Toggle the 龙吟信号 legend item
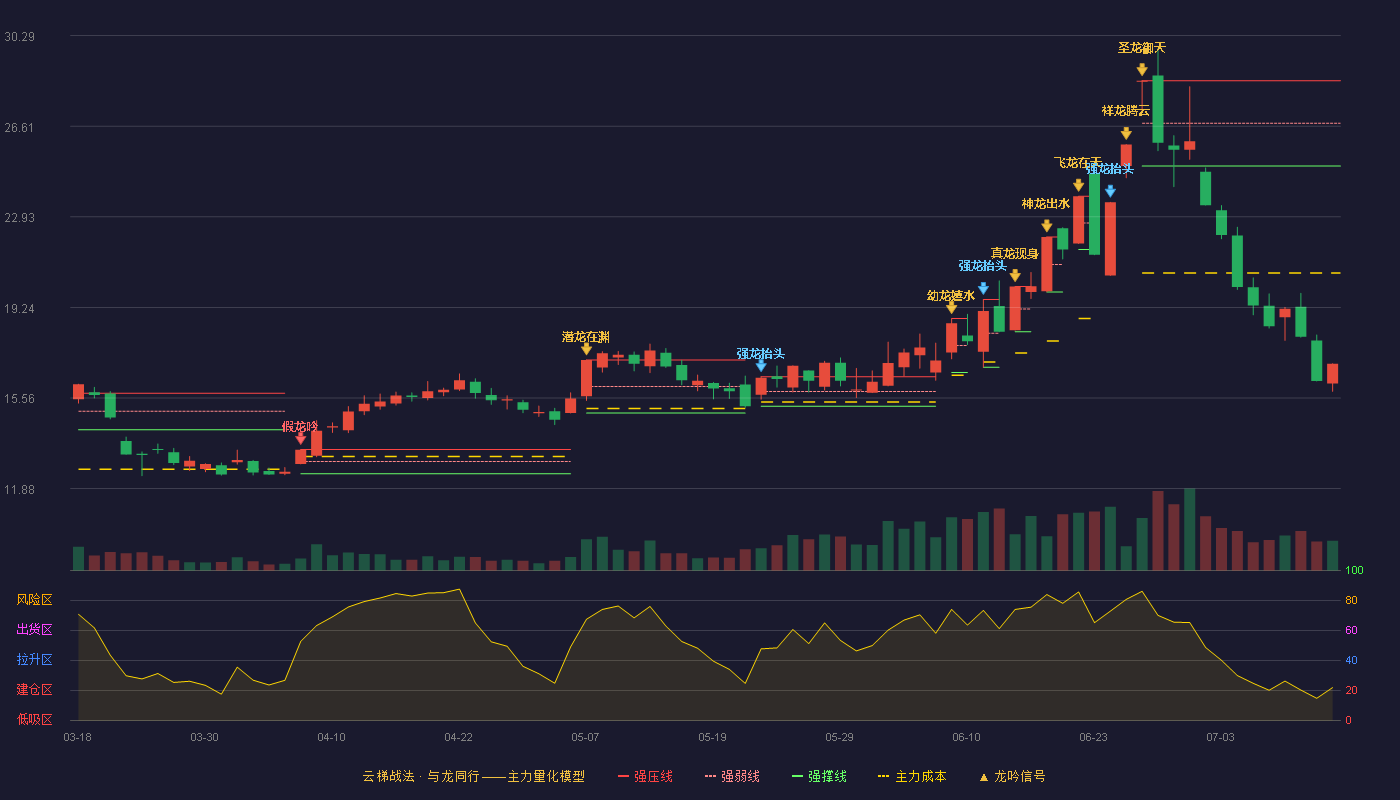This screenshot has width=1400, height=800. coord(1012,776)
